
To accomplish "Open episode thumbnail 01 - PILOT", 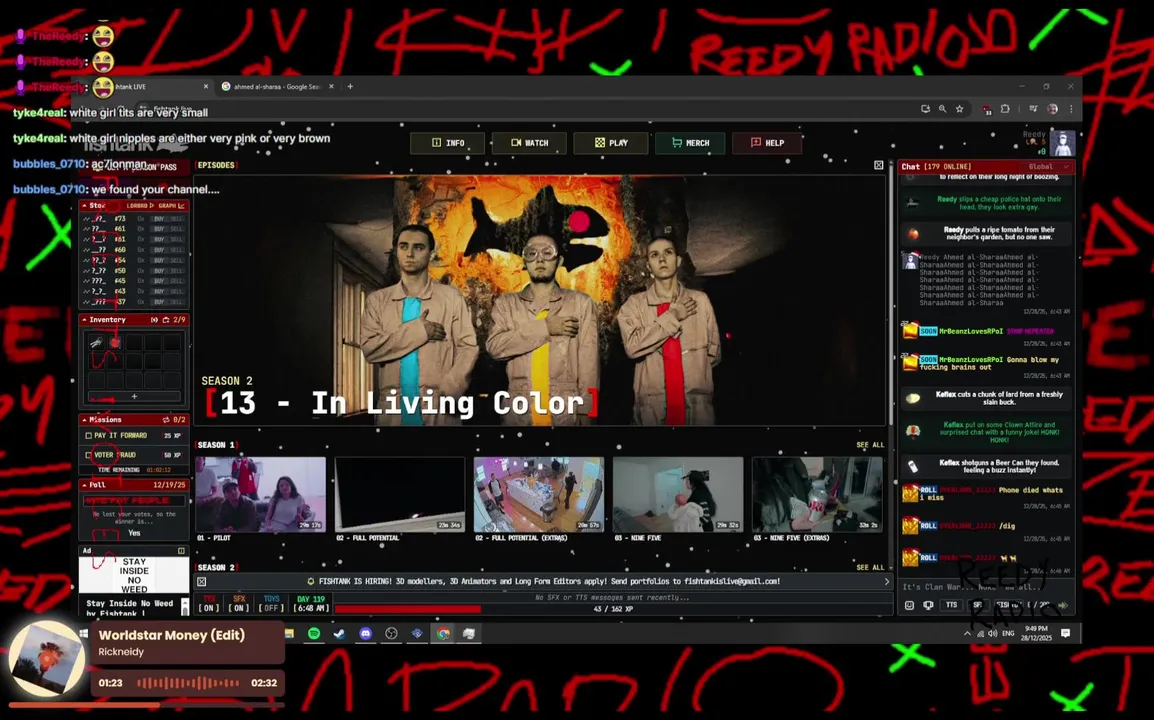I will tap(261, 494).
